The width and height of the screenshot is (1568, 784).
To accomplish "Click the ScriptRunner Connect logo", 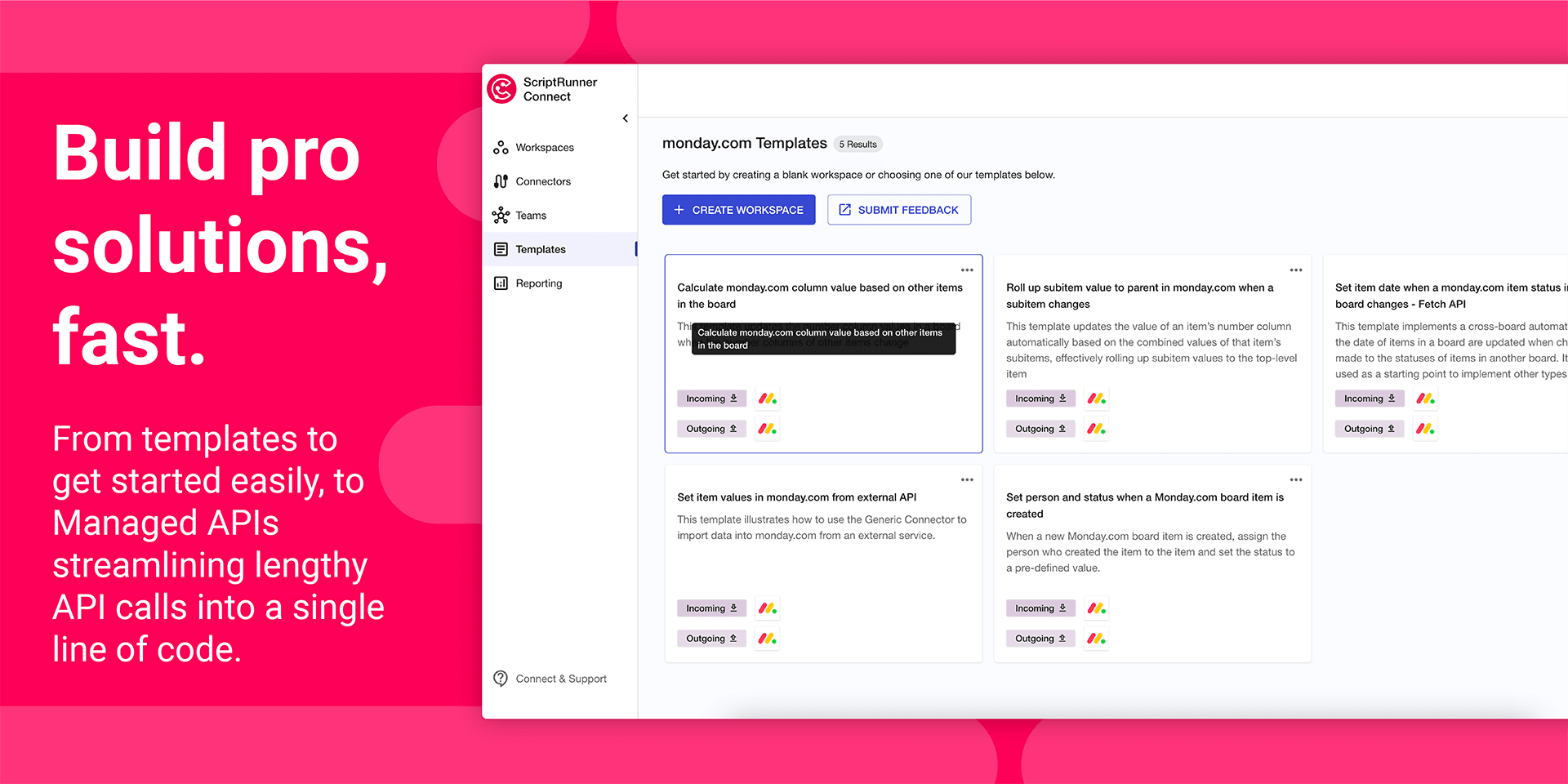I will [x=502, y=89].
